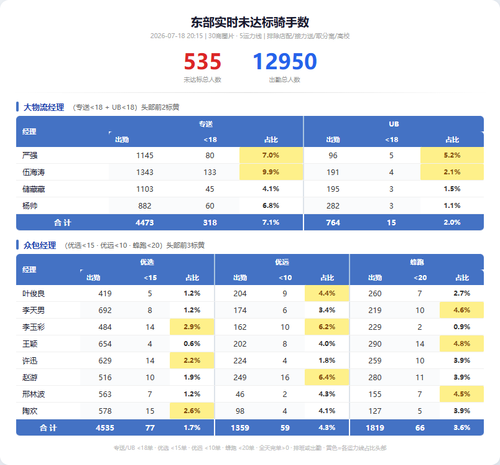Image resolution: width=500 pixels, height=465 pixels.
Task: Click the 2.0% UB total ratio
Action: pyautogui.click(x=452, y=222)
